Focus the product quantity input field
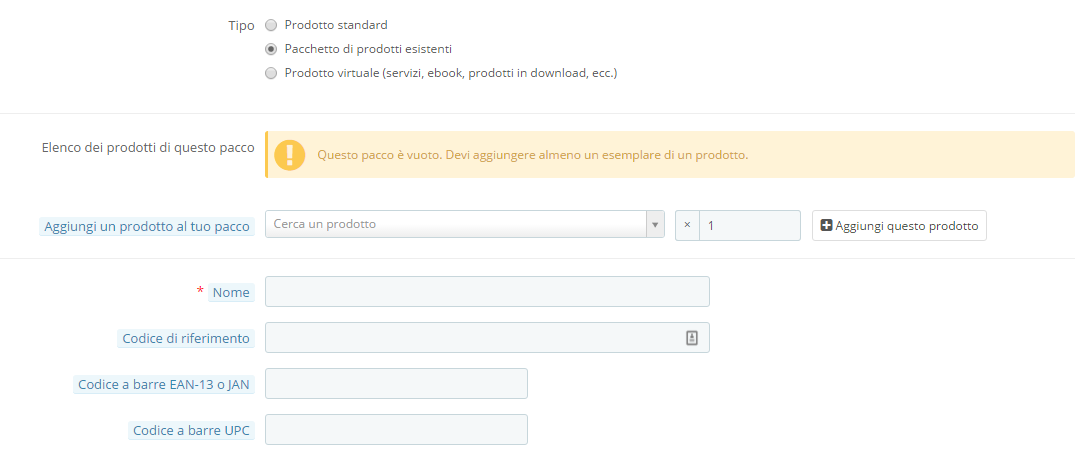1084x459 pixels. (x=750, y=226)
